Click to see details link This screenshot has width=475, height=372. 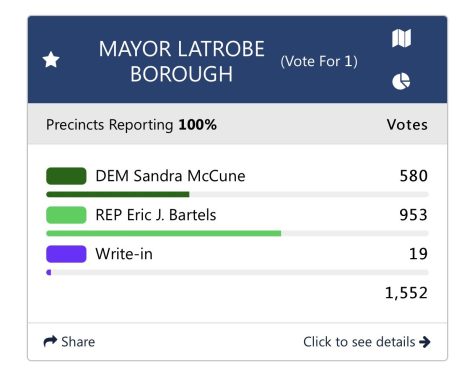pyautogui.click(x=367, y=342)
